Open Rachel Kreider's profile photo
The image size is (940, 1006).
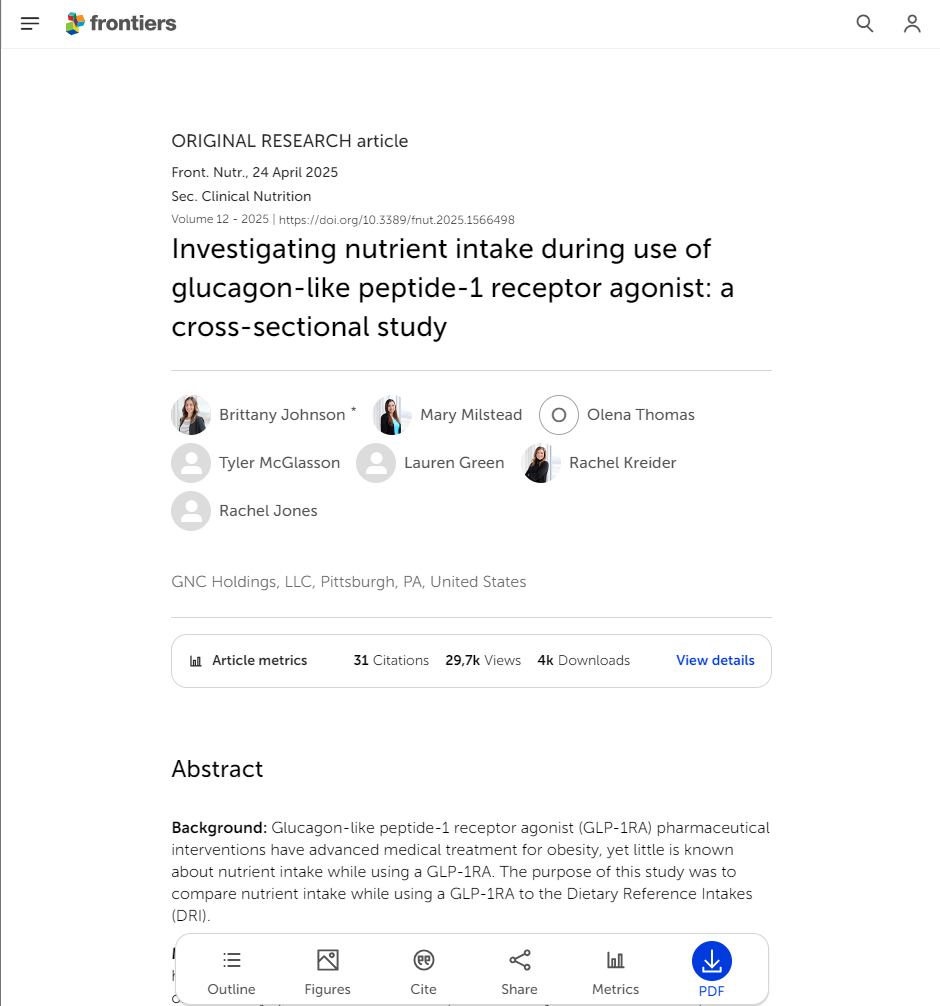[x=541, y=463]
